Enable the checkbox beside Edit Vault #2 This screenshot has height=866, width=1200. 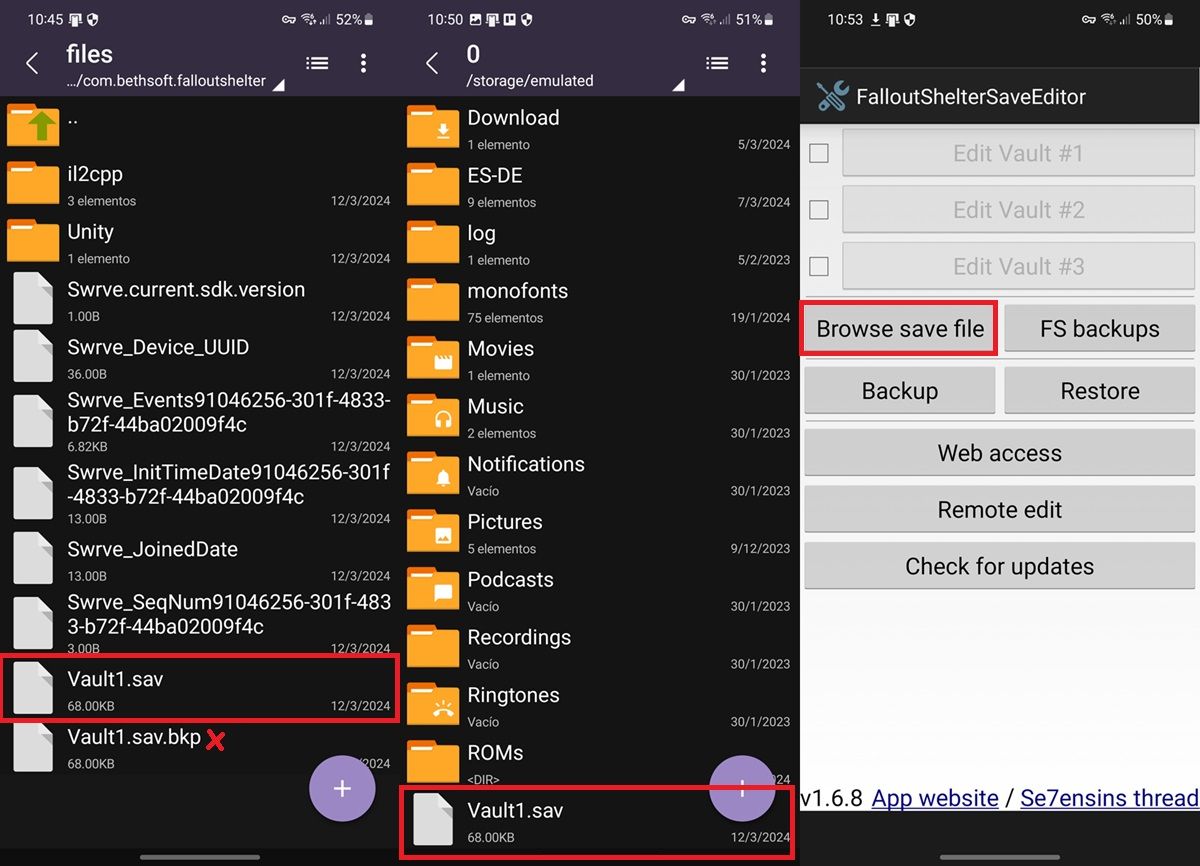(818, 210)
